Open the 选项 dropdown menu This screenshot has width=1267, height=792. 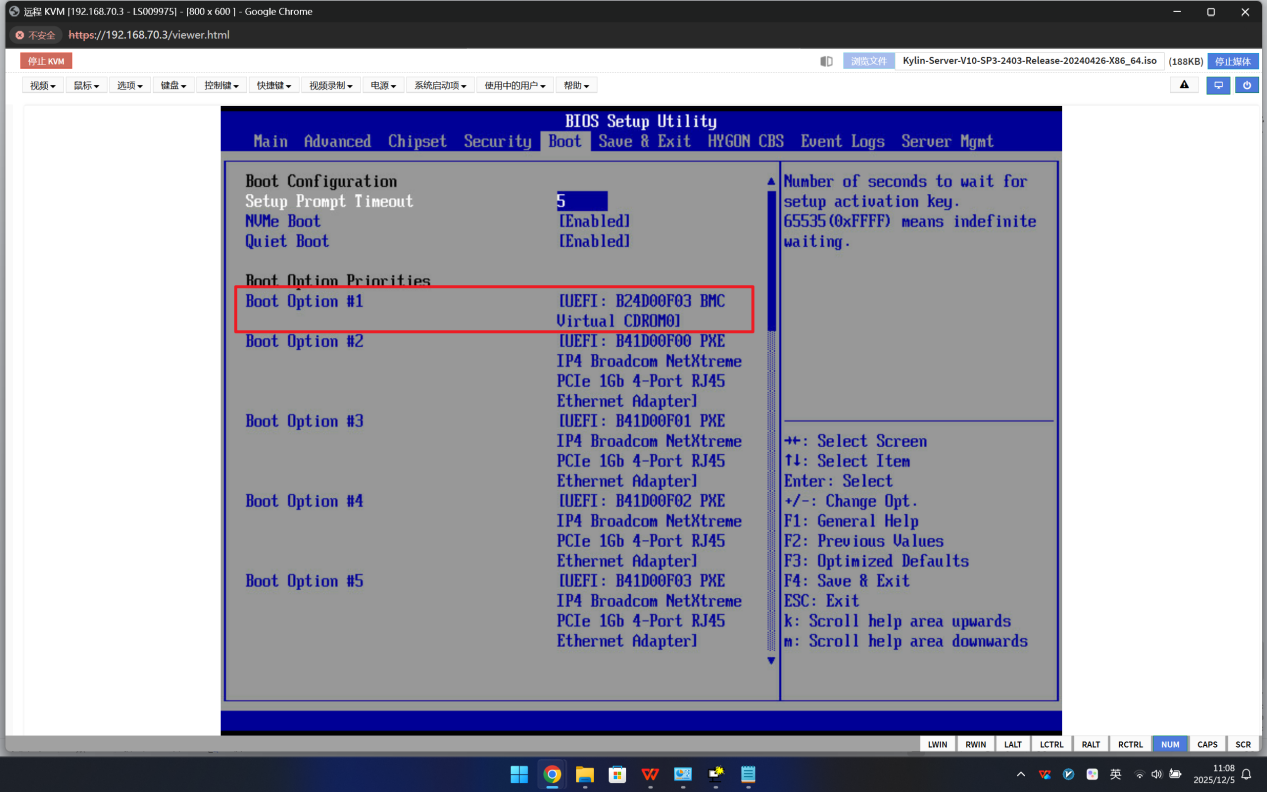[x=130, y=85]
